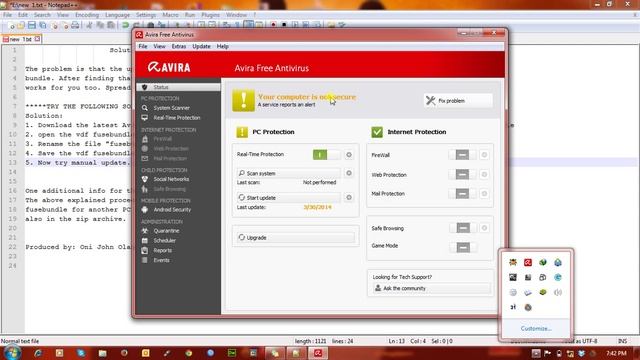Open Notepad++ Encoding menu
Viewport: 640px width, 360px height.
point(87,15)
